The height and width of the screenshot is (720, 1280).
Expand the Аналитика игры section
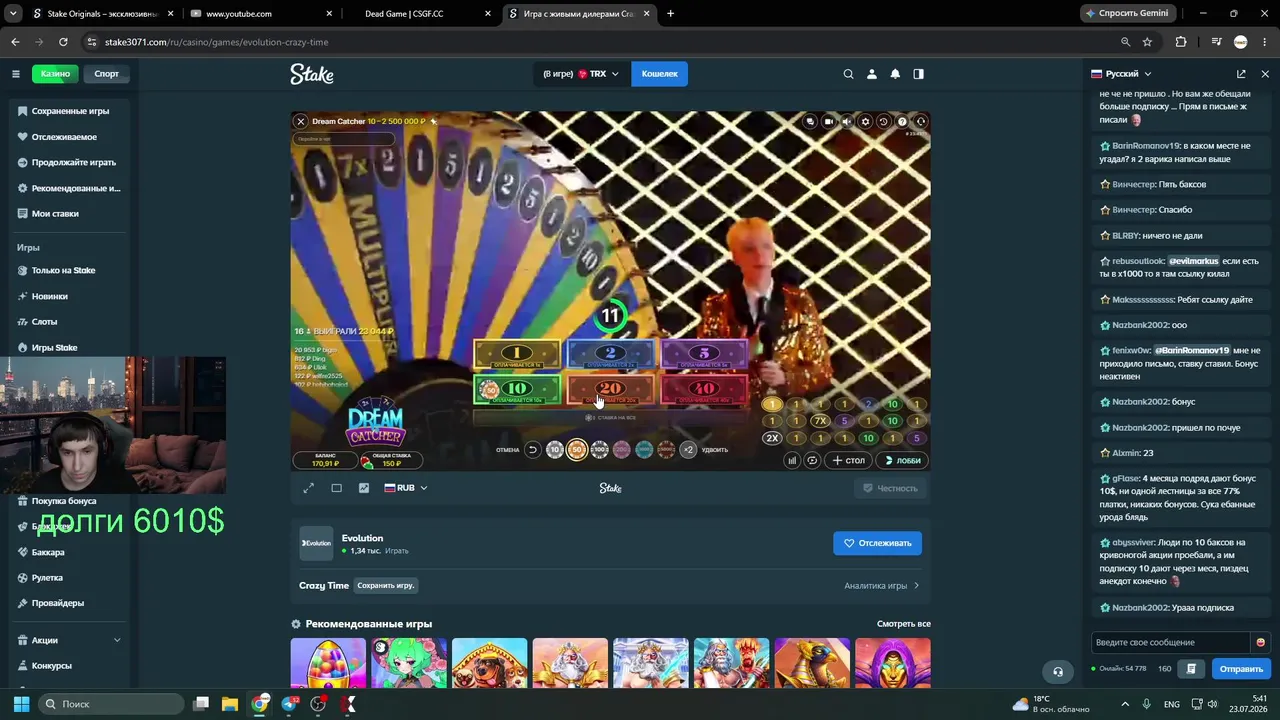(x=881, y=586)
